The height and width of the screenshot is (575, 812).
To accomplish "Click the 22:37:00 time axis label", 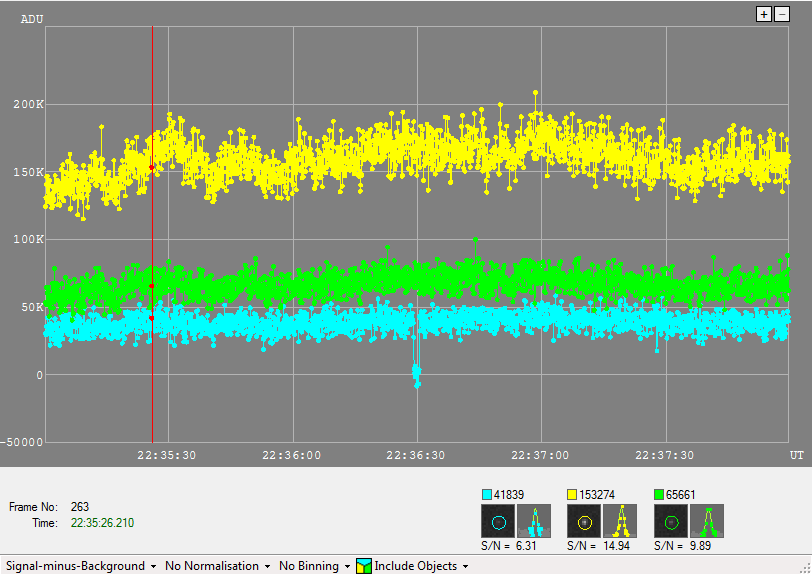I will pos(541,455).
